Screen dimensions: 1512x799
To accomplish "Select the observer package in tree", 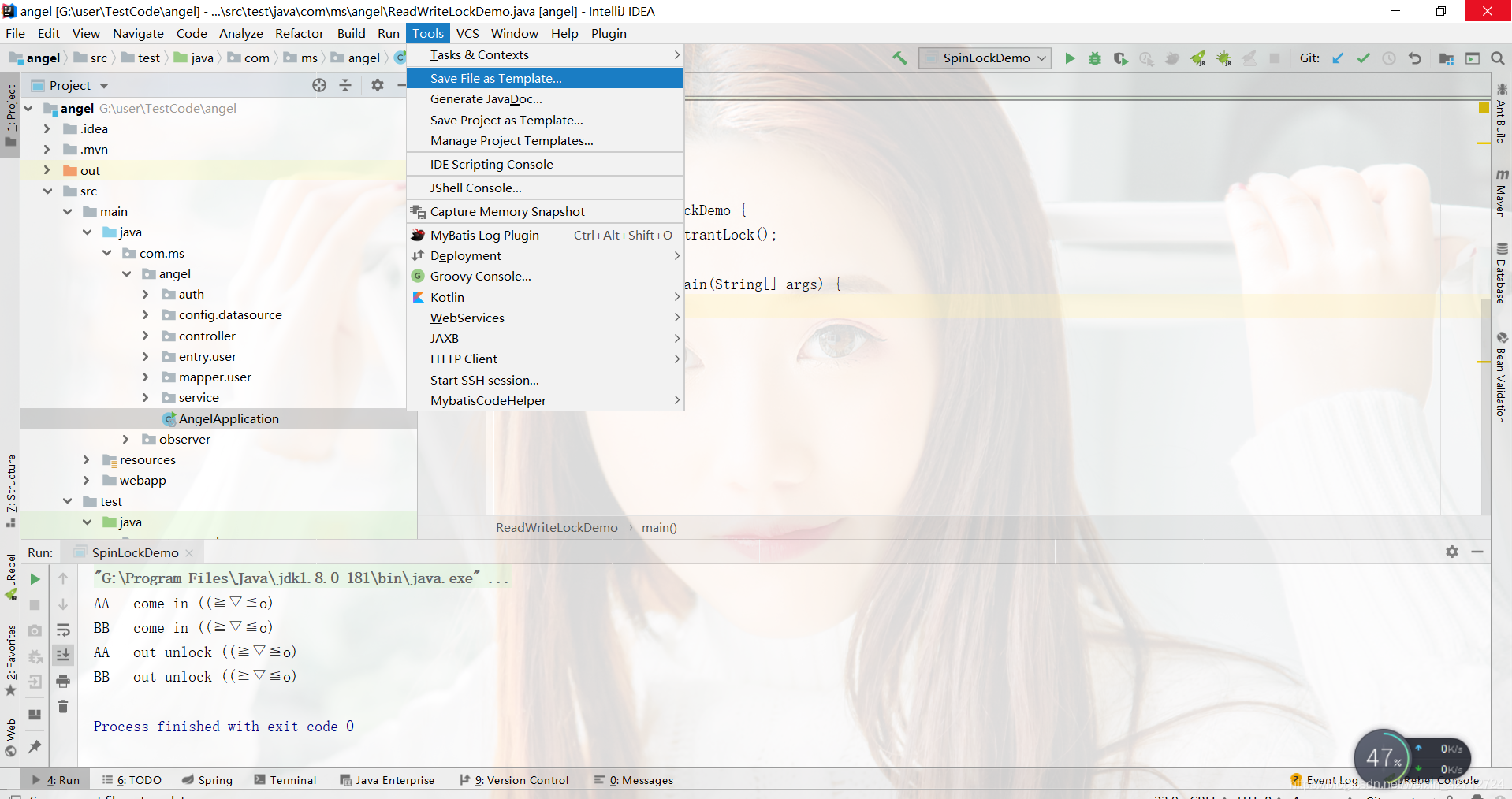I will click(x=184, y=439).
